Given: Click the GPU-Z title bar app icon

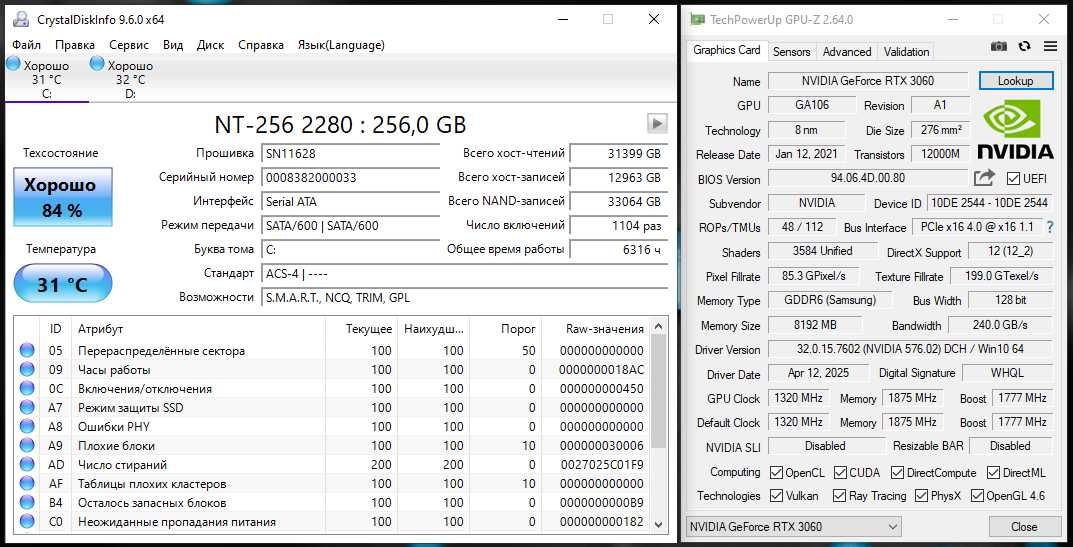Looking at the screenshot, I should (697, 19).
